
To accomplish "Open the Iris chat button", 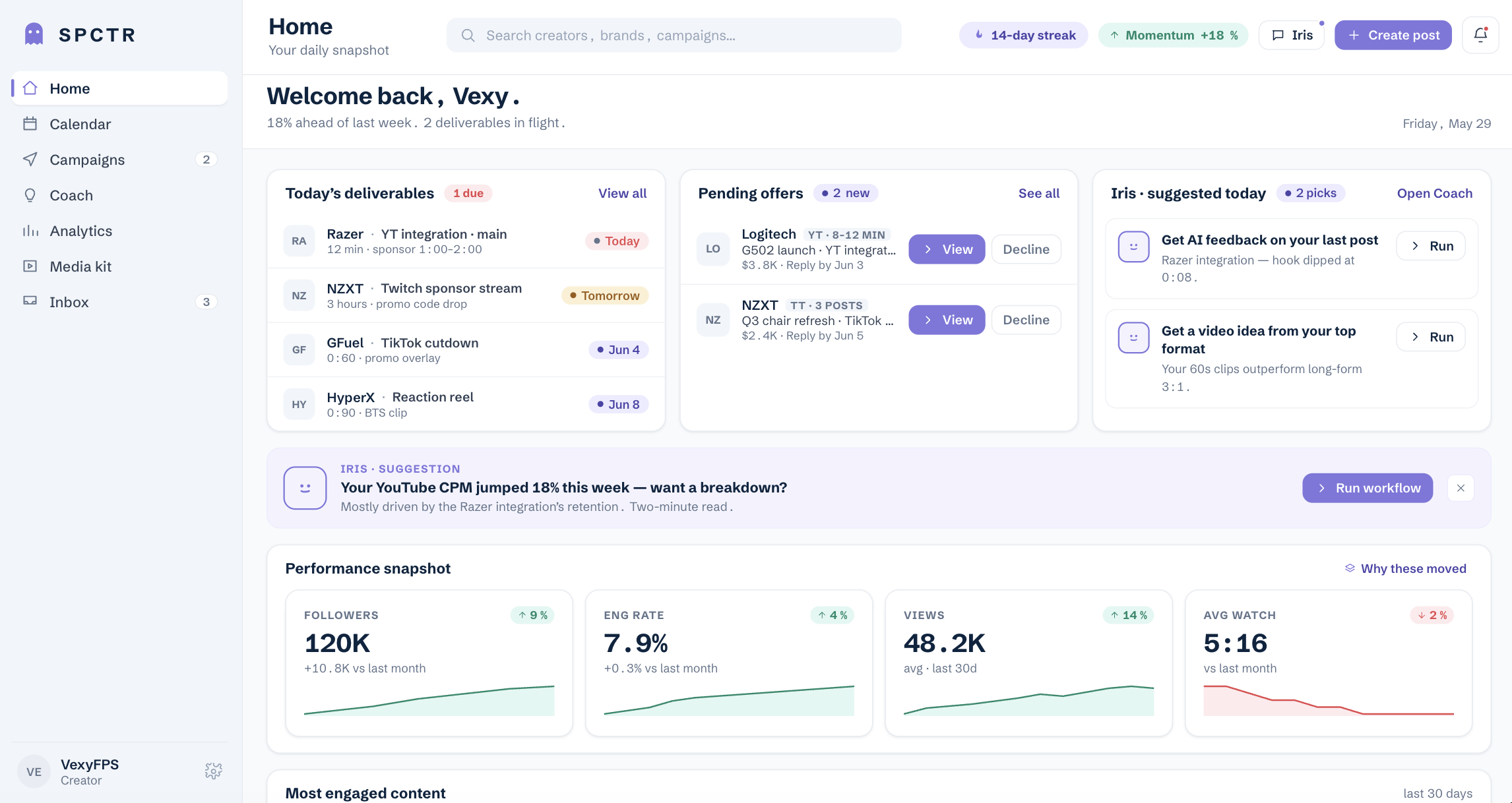I will point(1292,35).
